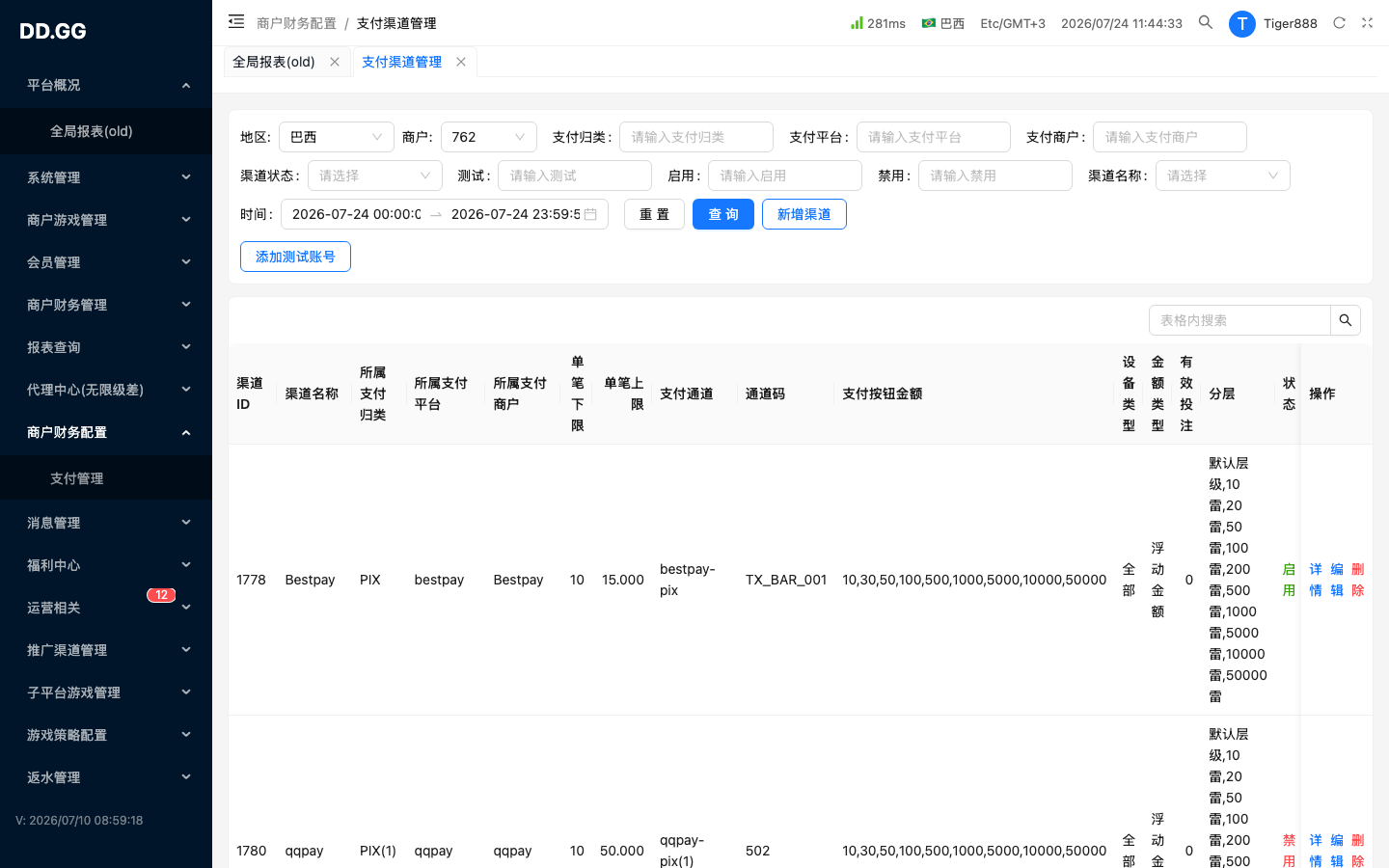Image resolution: width=1389 pixels, height=868 pixels.
Task: Collapse the 商户财务配置 sidebar menu
Action: point(106,432)
